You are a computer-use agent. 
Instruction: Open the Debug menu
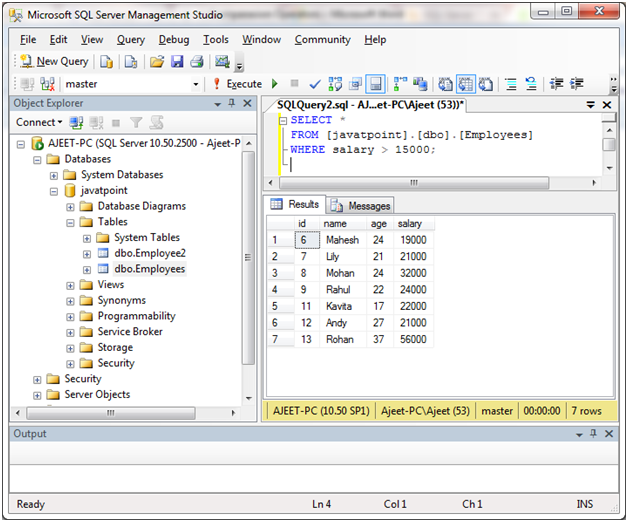click(x=174, y=40)
